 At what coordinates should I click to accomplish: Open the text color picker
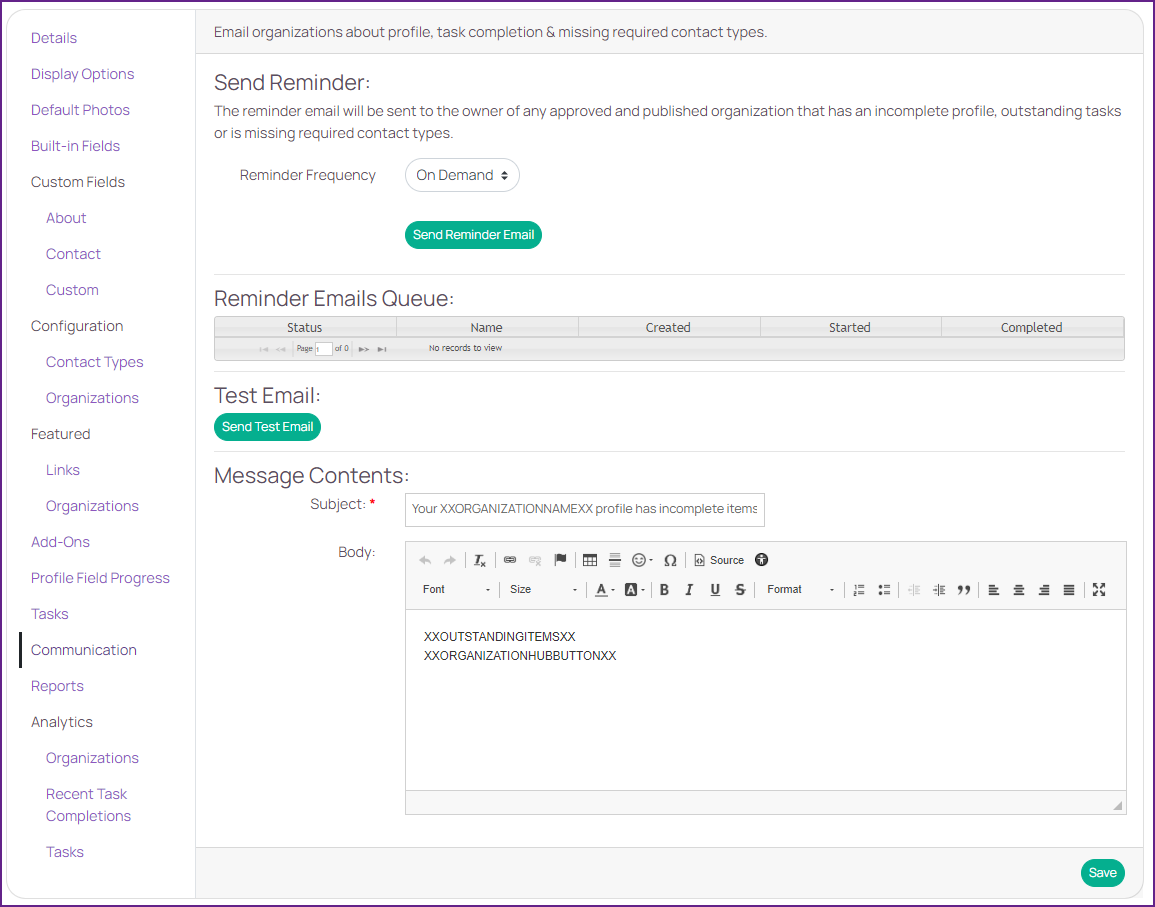[604, 590]
